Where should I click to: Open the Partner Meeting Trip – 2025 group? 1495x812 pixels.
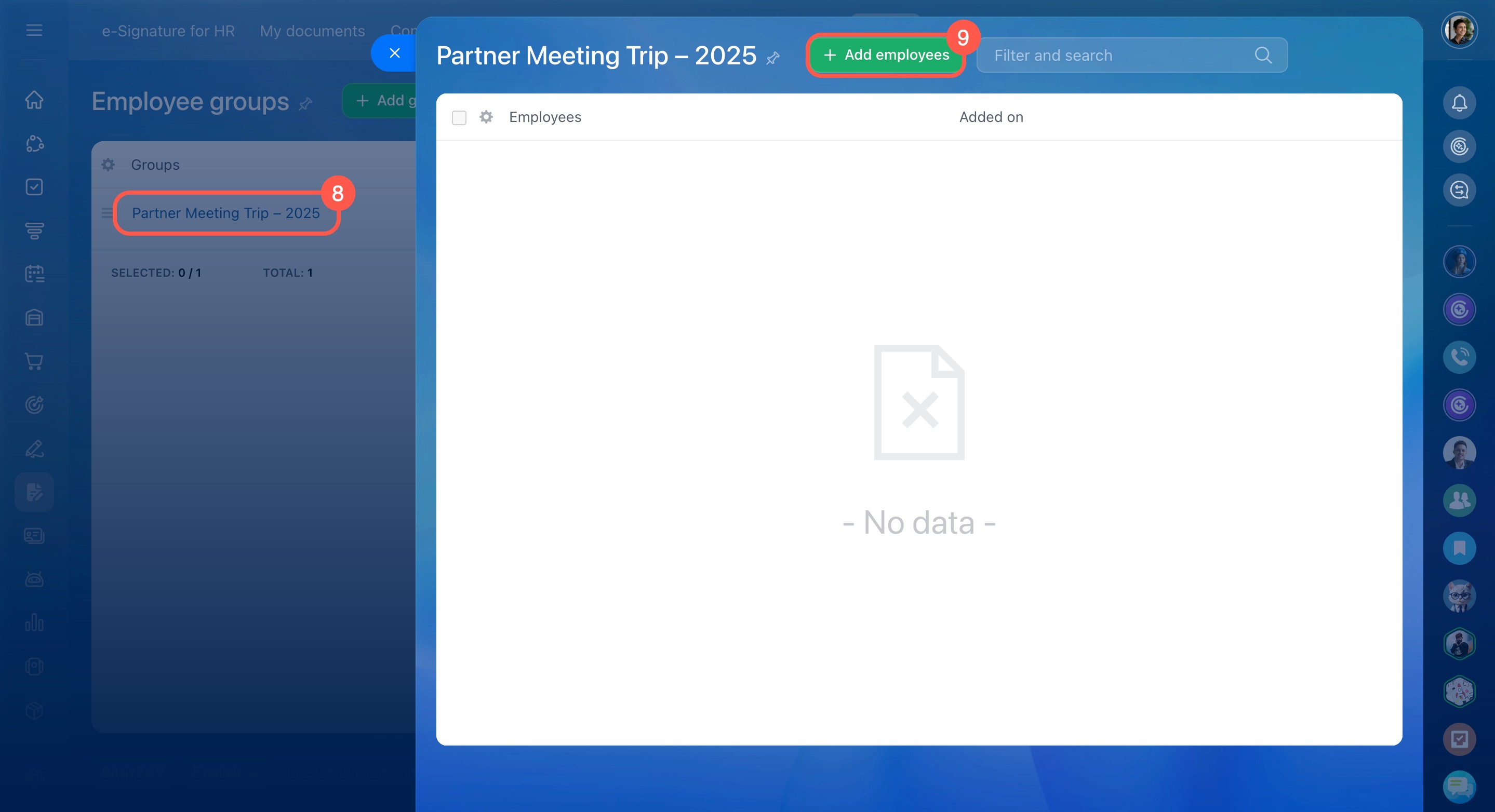226,213
